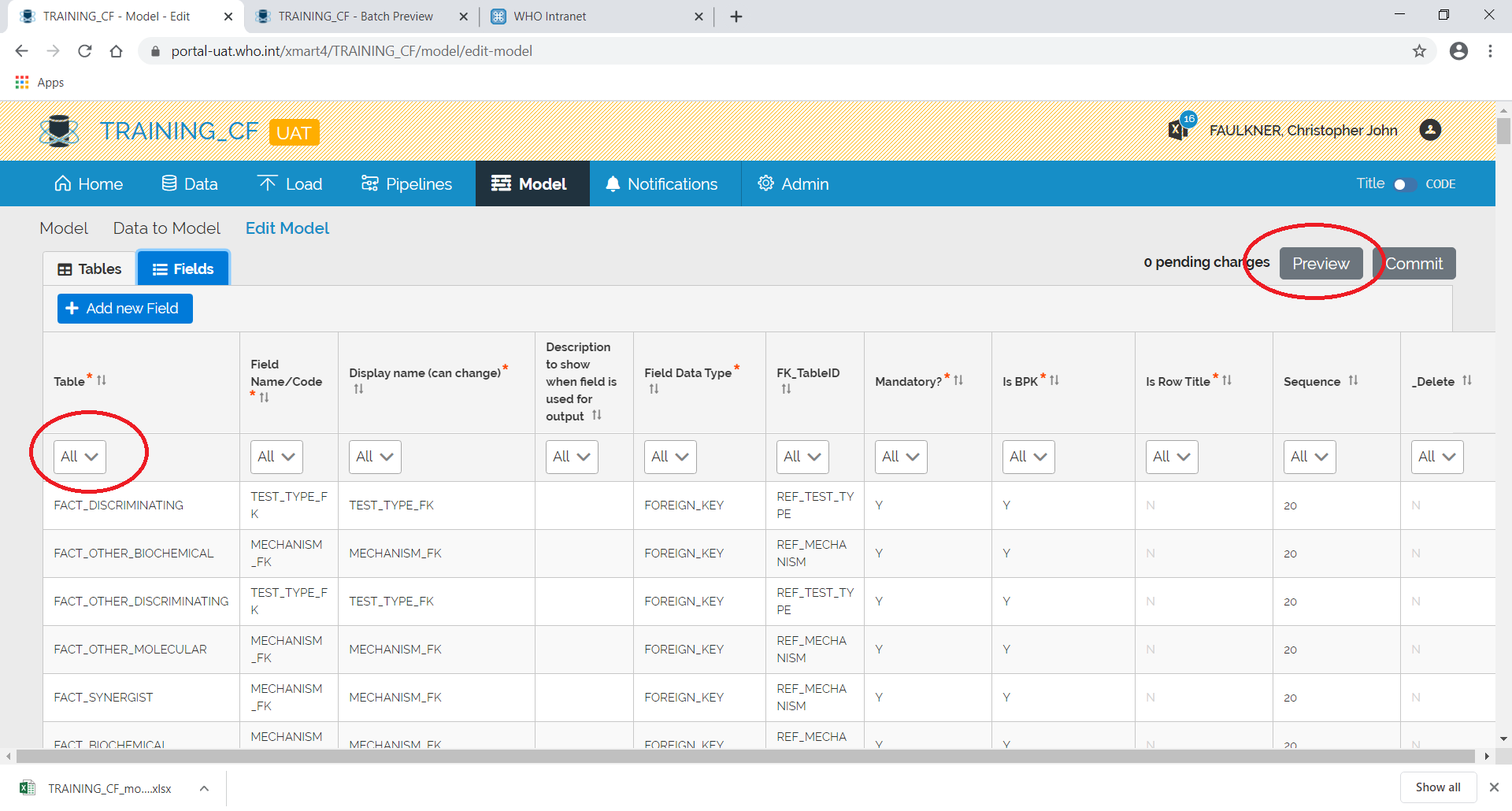Open the Field Name/Code filter dropdown
Screen dimensions: 1512x811
coord(276,457)
